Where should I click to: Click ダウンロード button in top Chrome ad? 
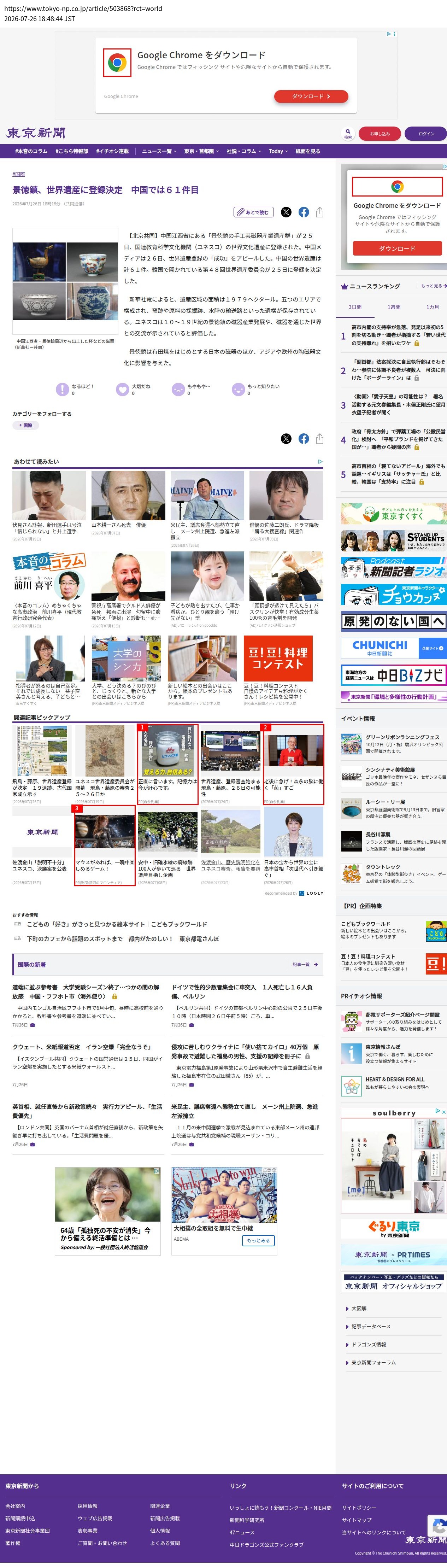point(311,96)
